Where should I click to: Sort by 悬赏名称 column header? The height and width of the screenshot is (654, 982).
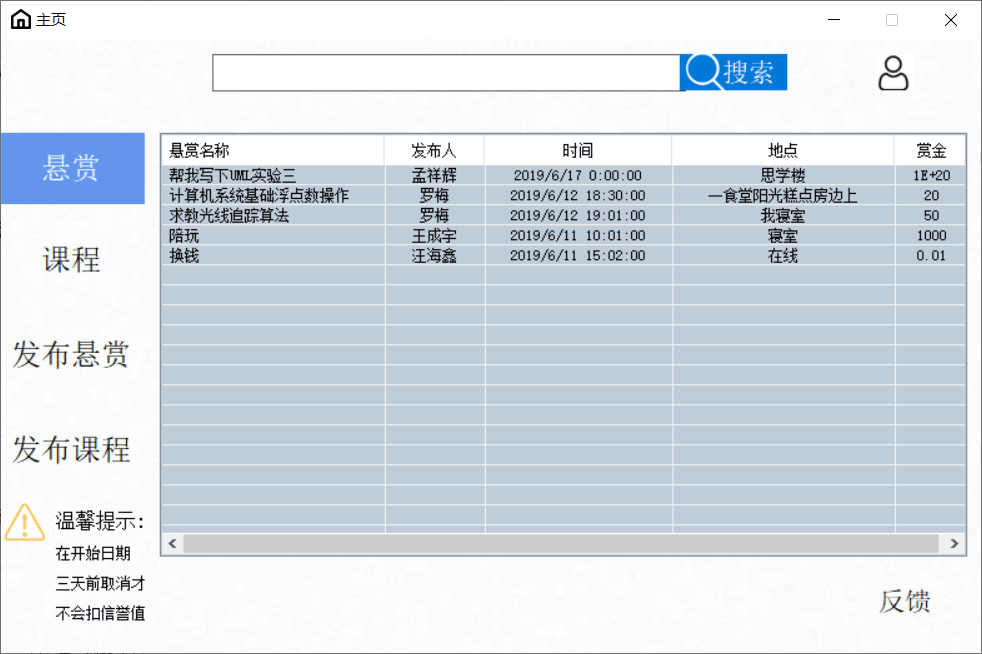click(x=273, y=150)
